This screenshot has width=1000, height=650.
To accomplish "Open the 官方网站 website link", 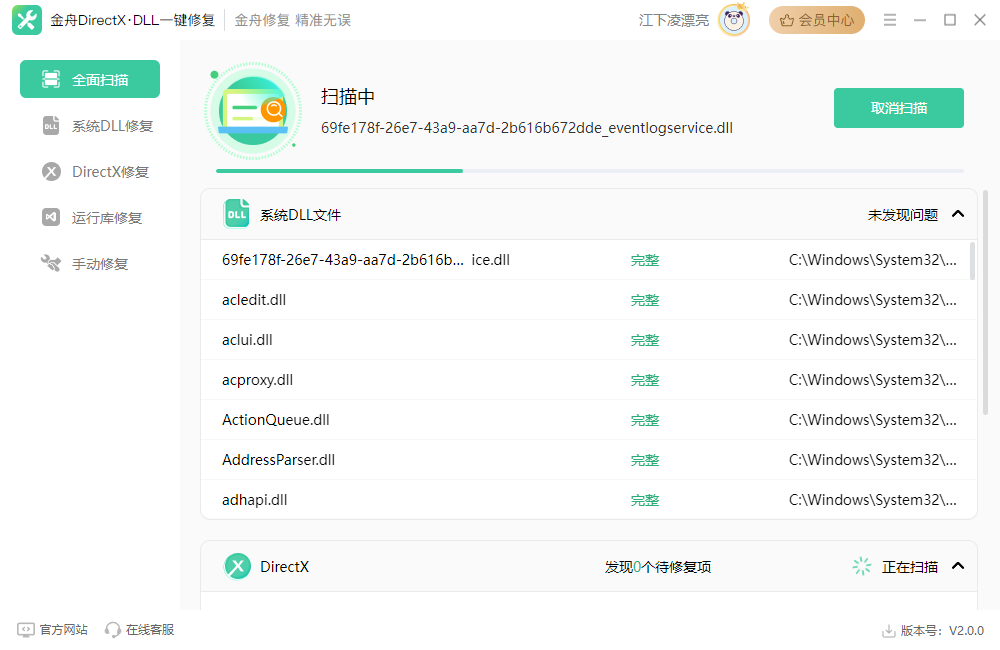I will (51, 630).
